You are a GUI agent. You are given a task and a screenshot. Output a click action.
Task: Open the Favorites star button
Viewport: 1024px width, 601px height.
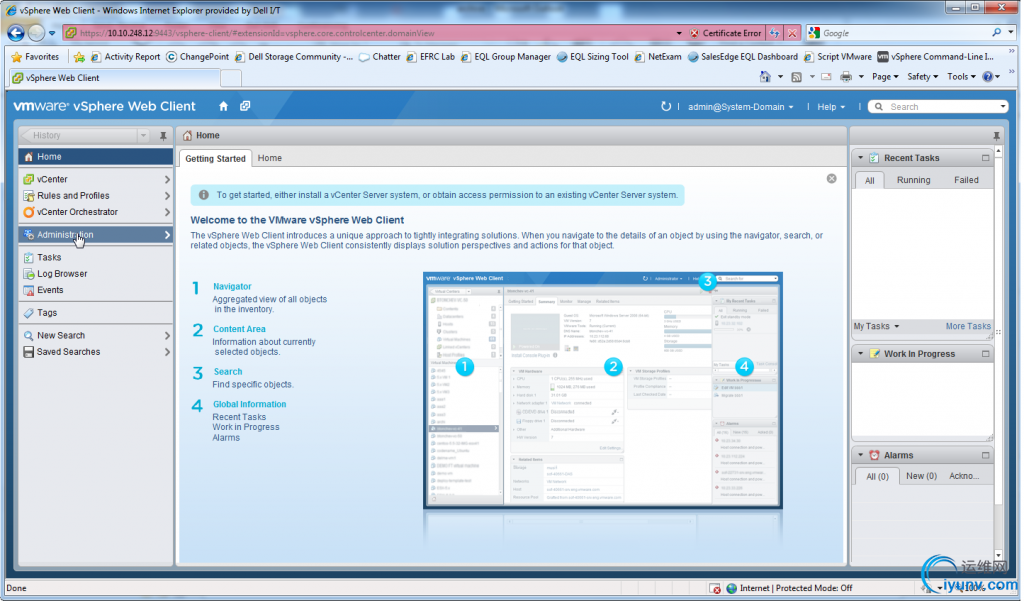[35, 57]
